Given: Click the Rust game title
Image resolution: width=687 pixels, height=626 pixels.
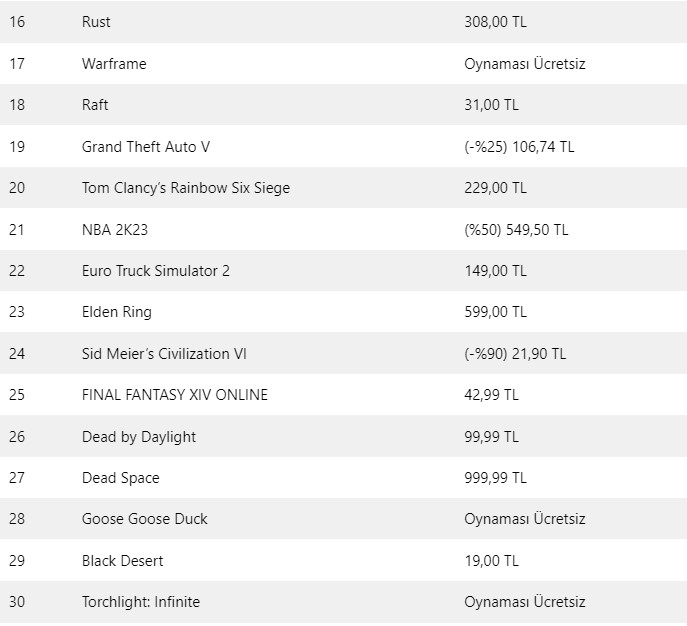Looking at the screenshot, I should pos(96,22).
